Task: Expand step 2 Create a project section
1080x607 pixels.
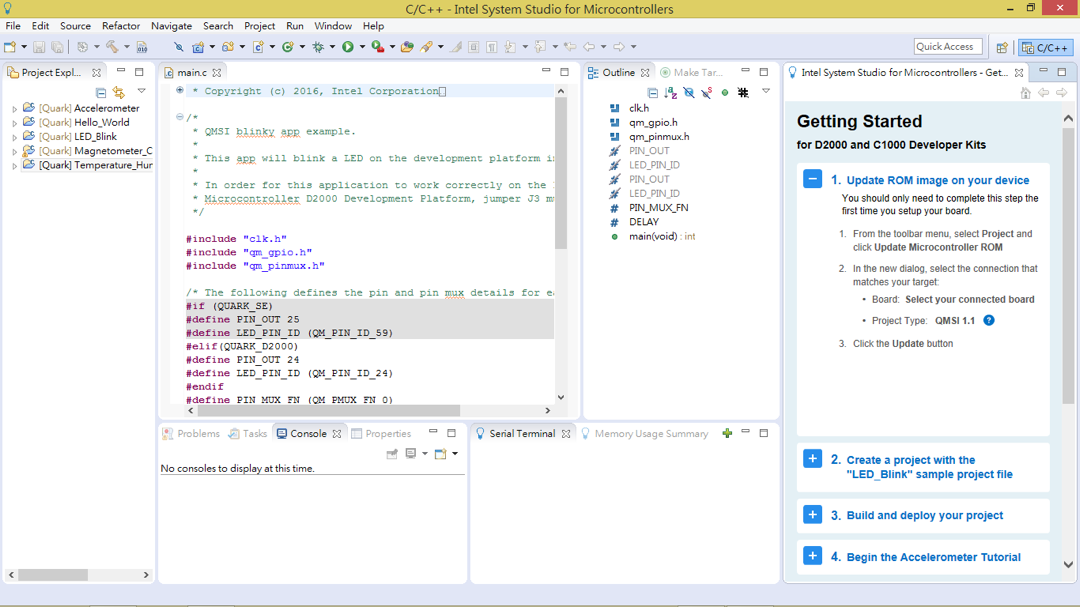Action: [x=812, y=459]
